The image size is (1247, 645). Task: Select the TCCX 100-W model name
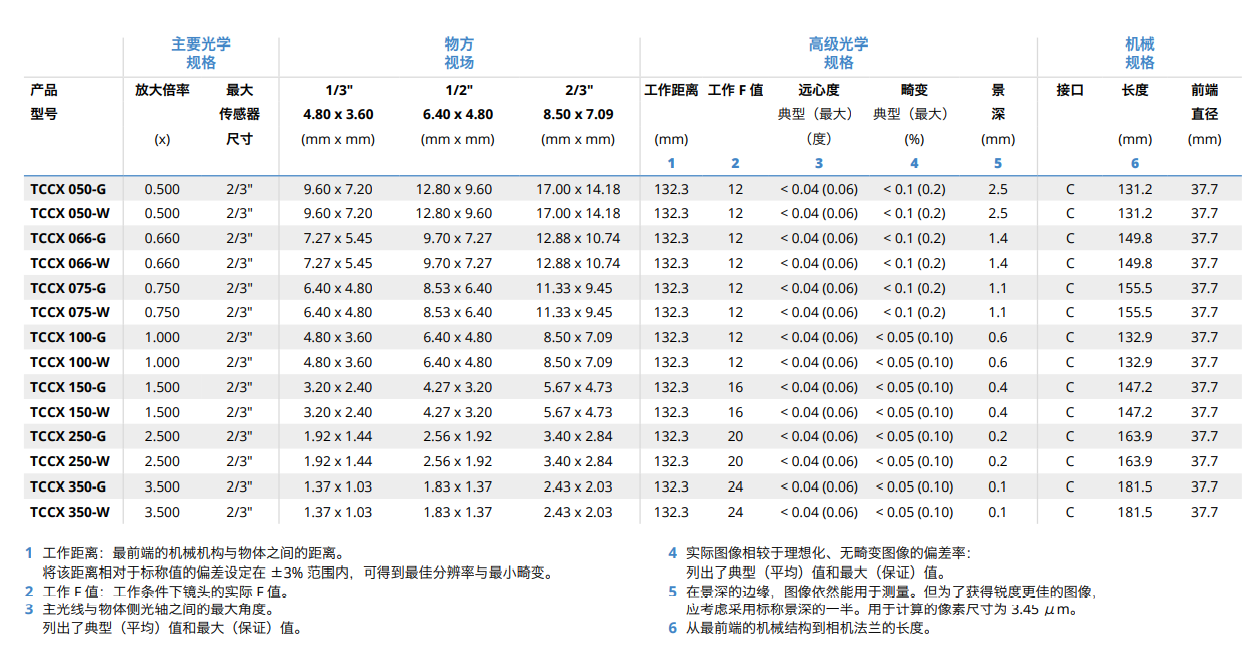click(x=70, y=362)
